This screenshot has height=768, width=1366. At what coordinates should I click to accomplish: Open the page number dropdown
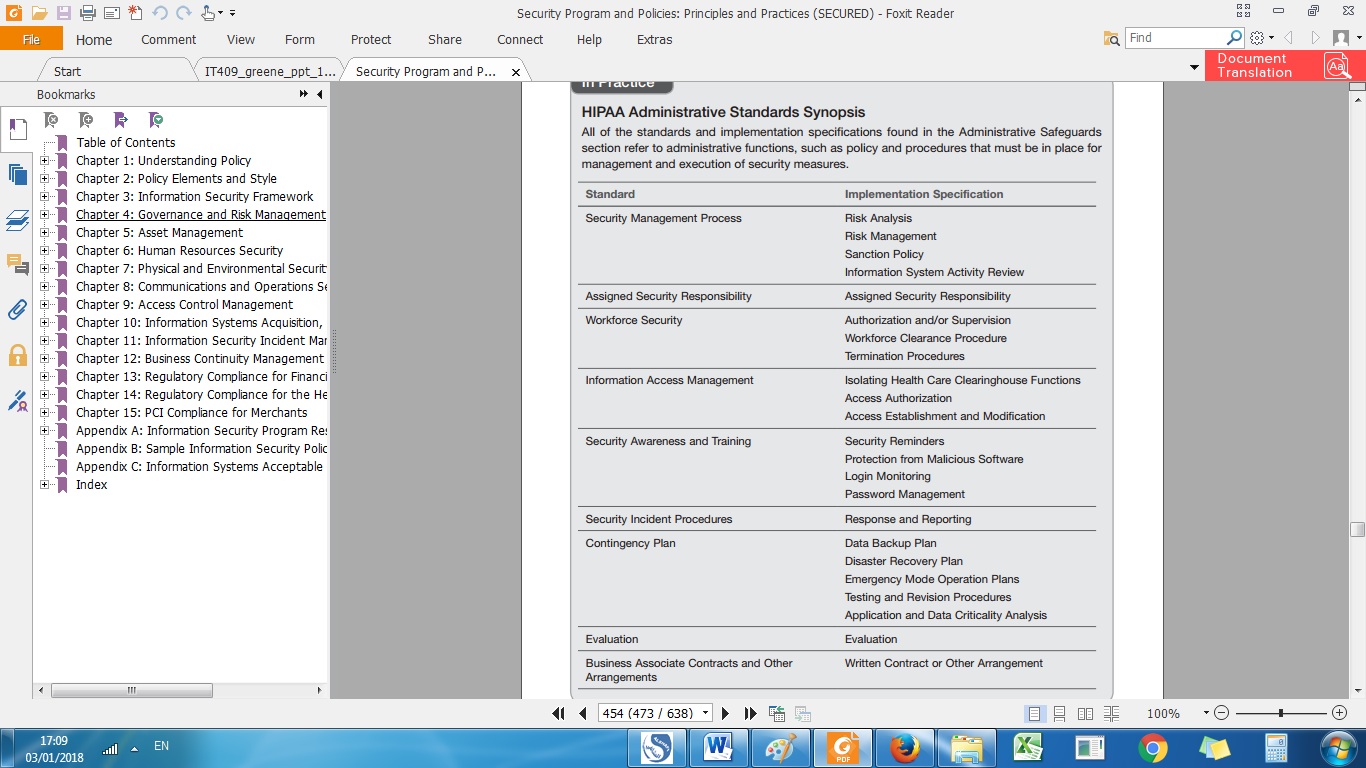[x=705, y=713]
